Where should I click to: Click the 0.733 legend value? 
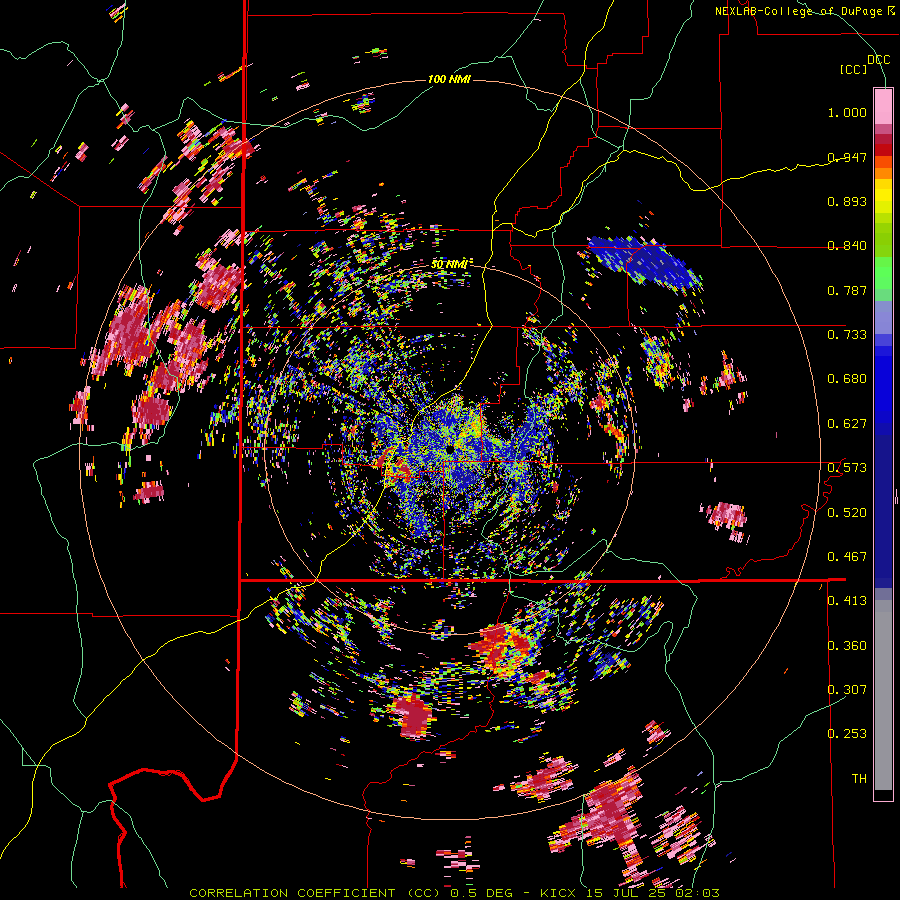pyautogui.click(x=847, y=335)
